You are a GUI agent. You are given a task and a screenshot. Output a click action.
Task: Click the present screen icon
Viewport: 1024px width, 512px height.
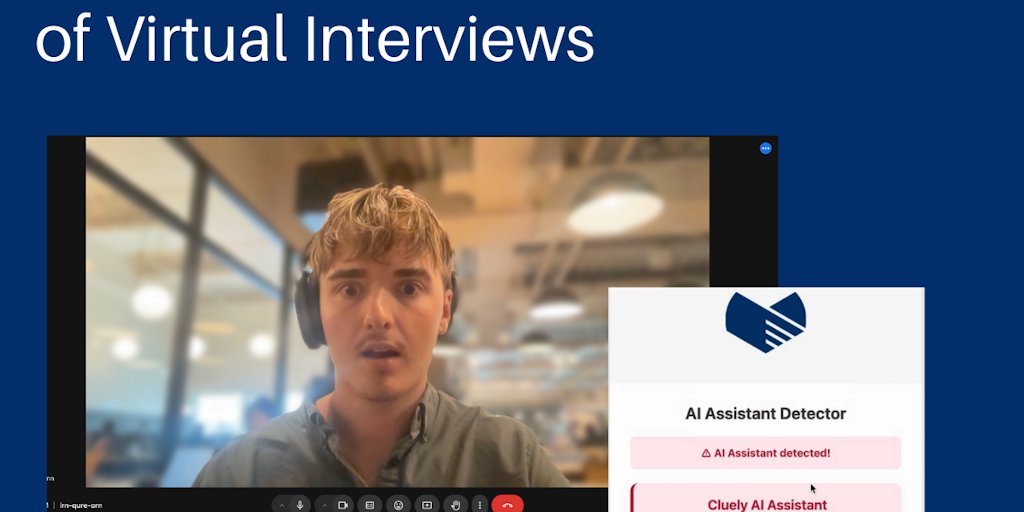point(426,505)
